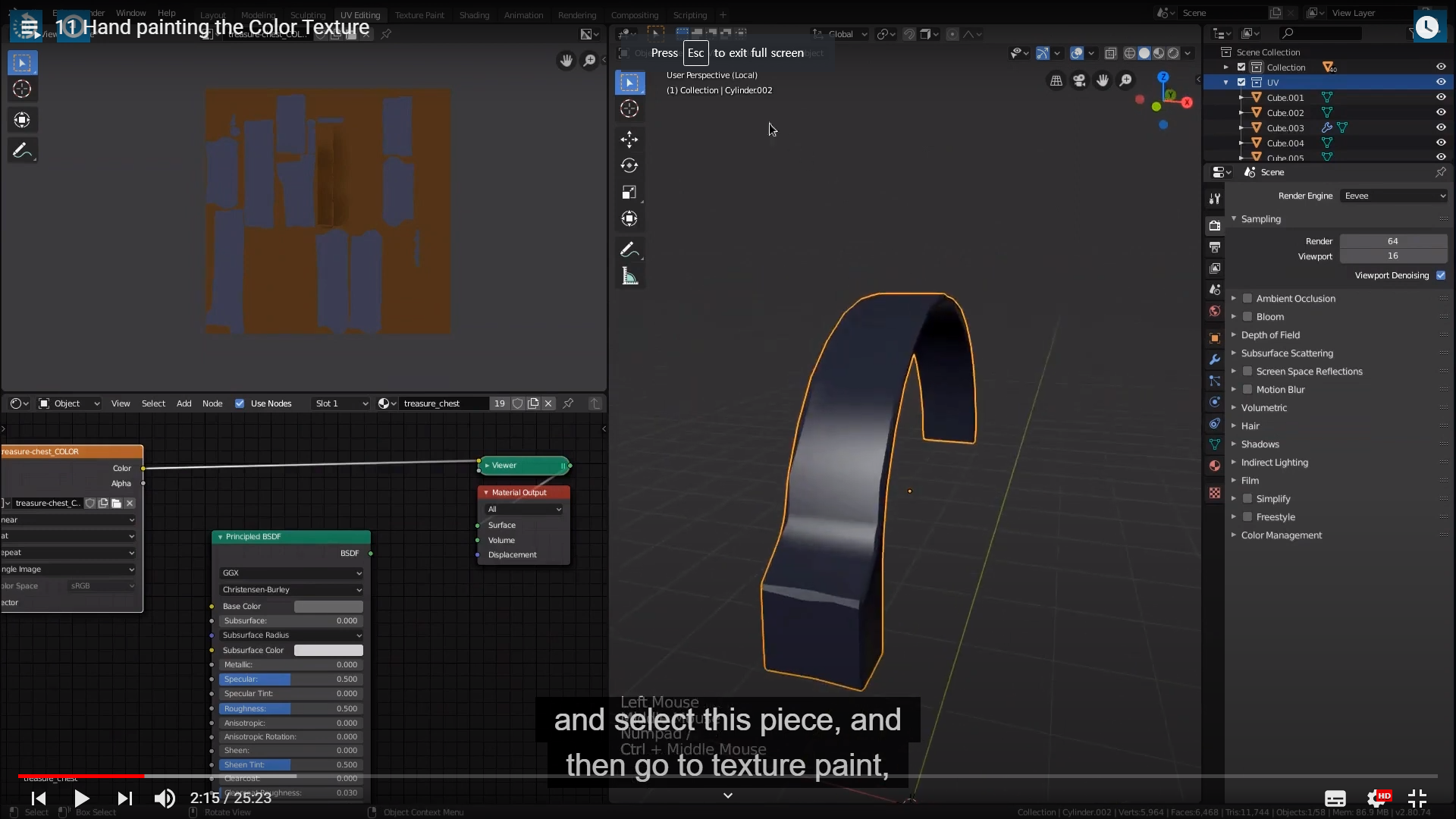
Task: Expand the Color Management panel
Action: click(x=1281, y=535)
